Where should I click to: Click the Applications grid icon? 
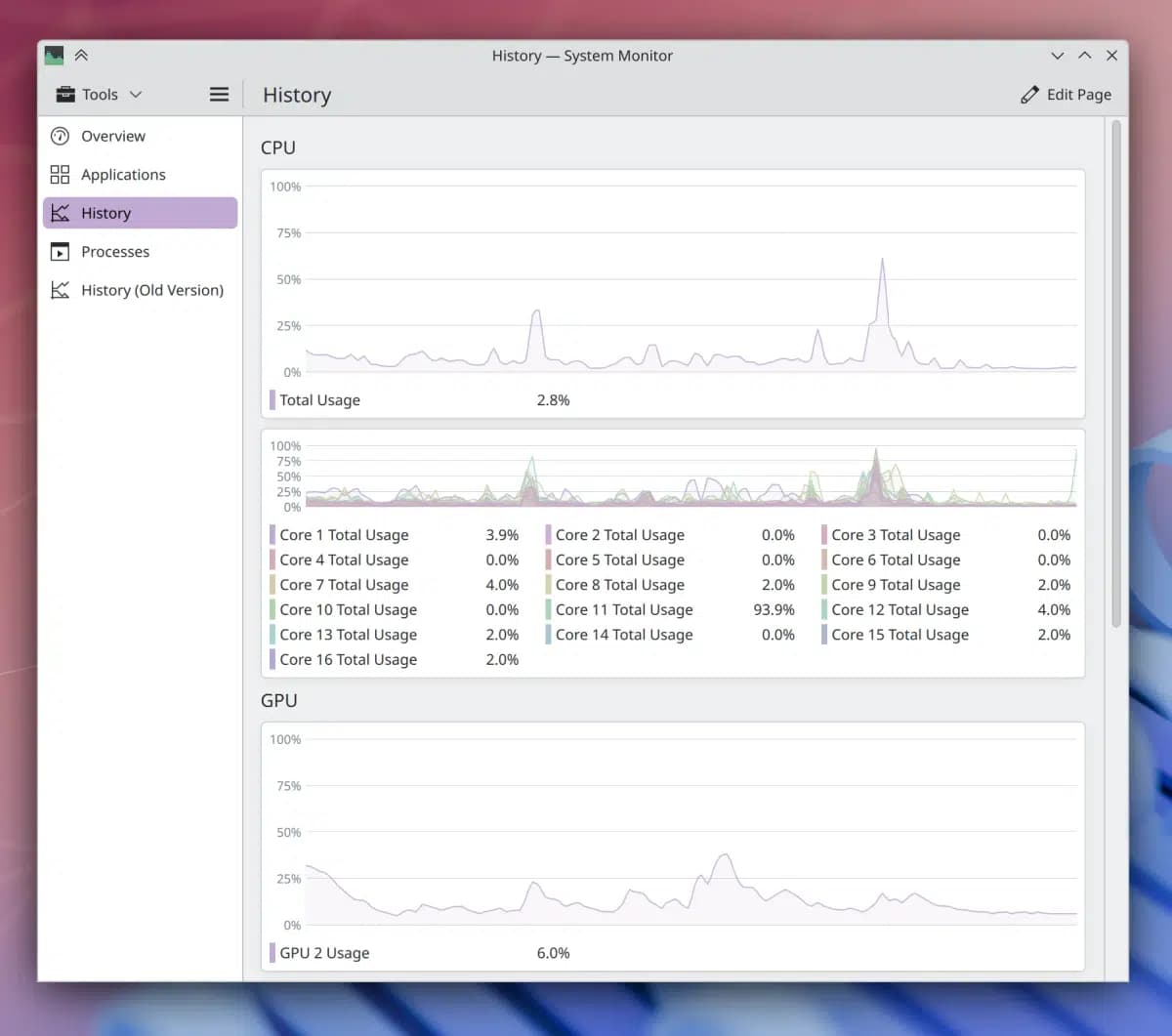point(60,175)
